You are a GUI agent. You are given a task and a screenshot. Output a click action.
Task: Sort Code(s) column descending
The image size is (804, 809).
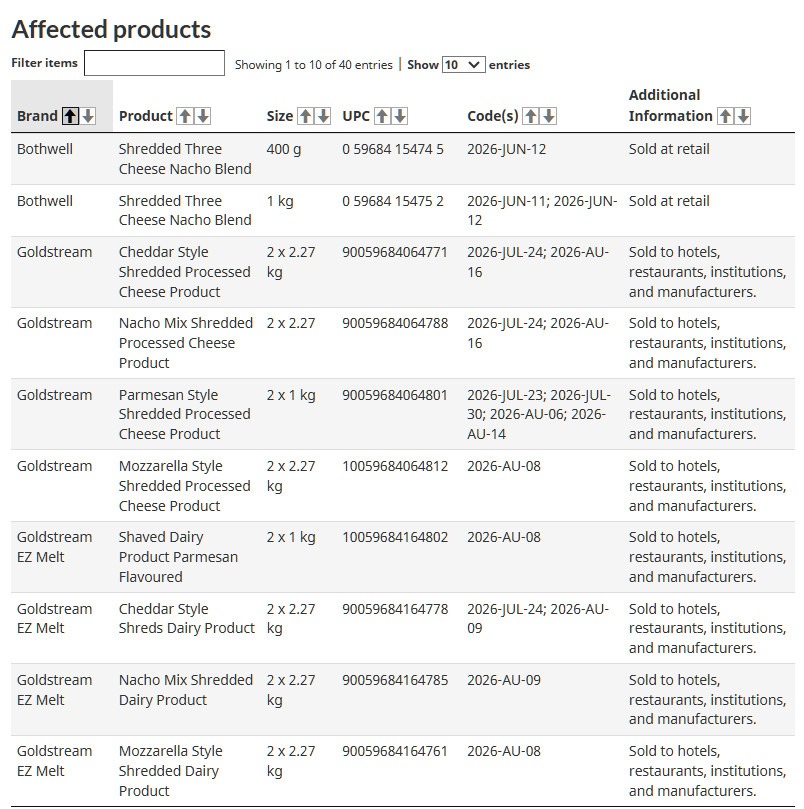(549, 116)
